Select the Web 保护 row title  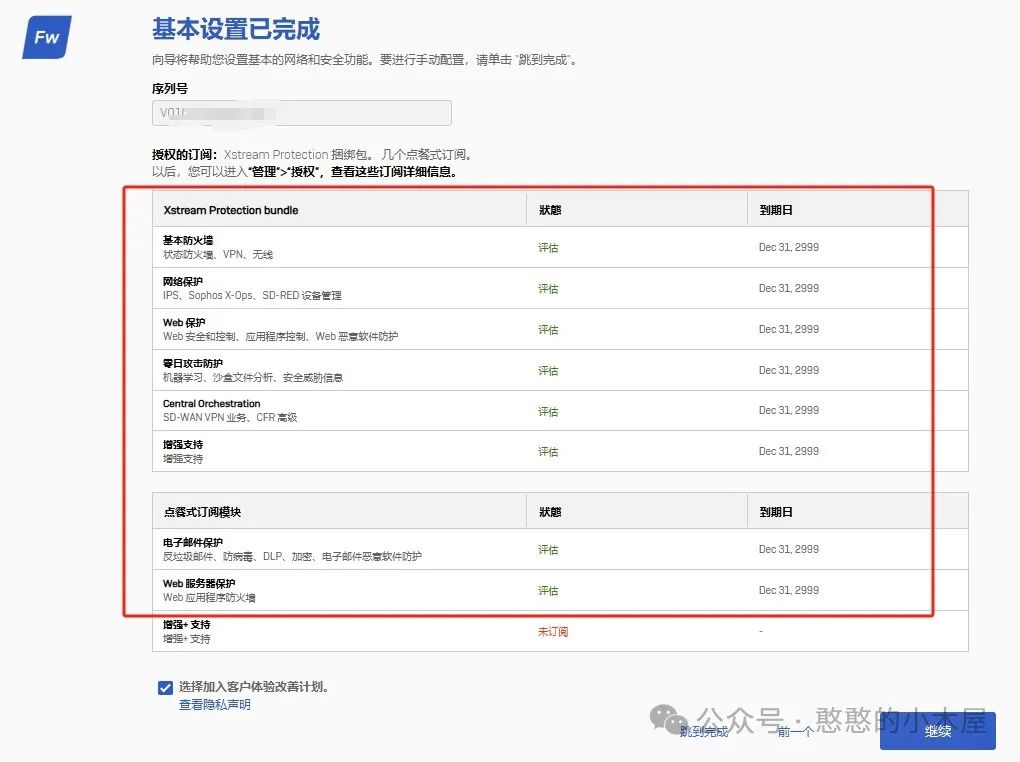[x=184, y=322]
